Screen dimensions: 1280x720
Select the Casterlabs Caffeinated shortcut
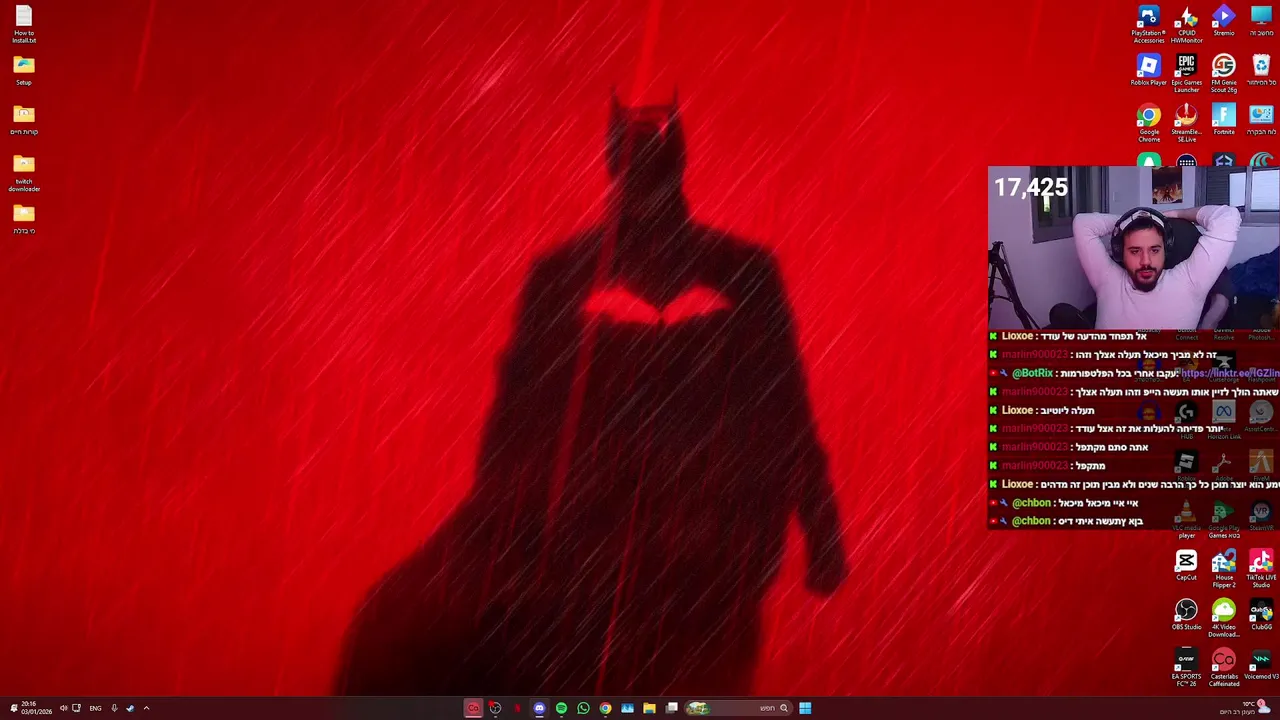click(x=1224, y=668)
